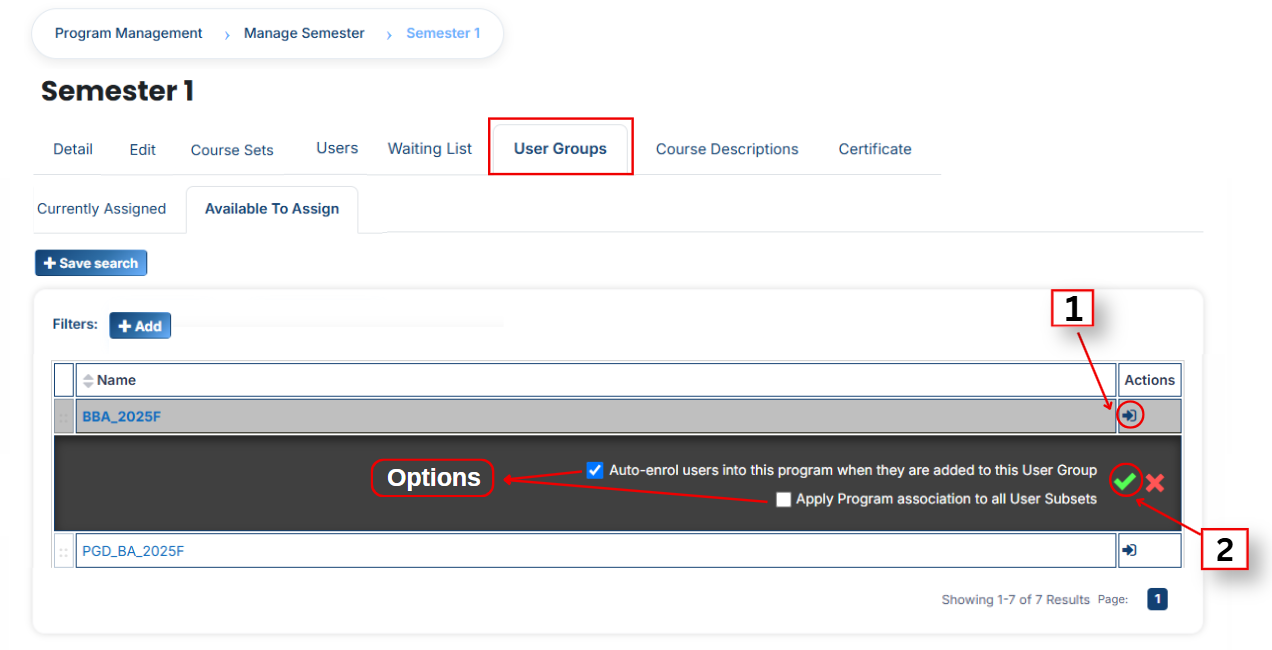The width and height of the screenshot is (1272, 650).
Task: Uncheck Auto-enrol users into this program
Action: click(x=595, y=470)
